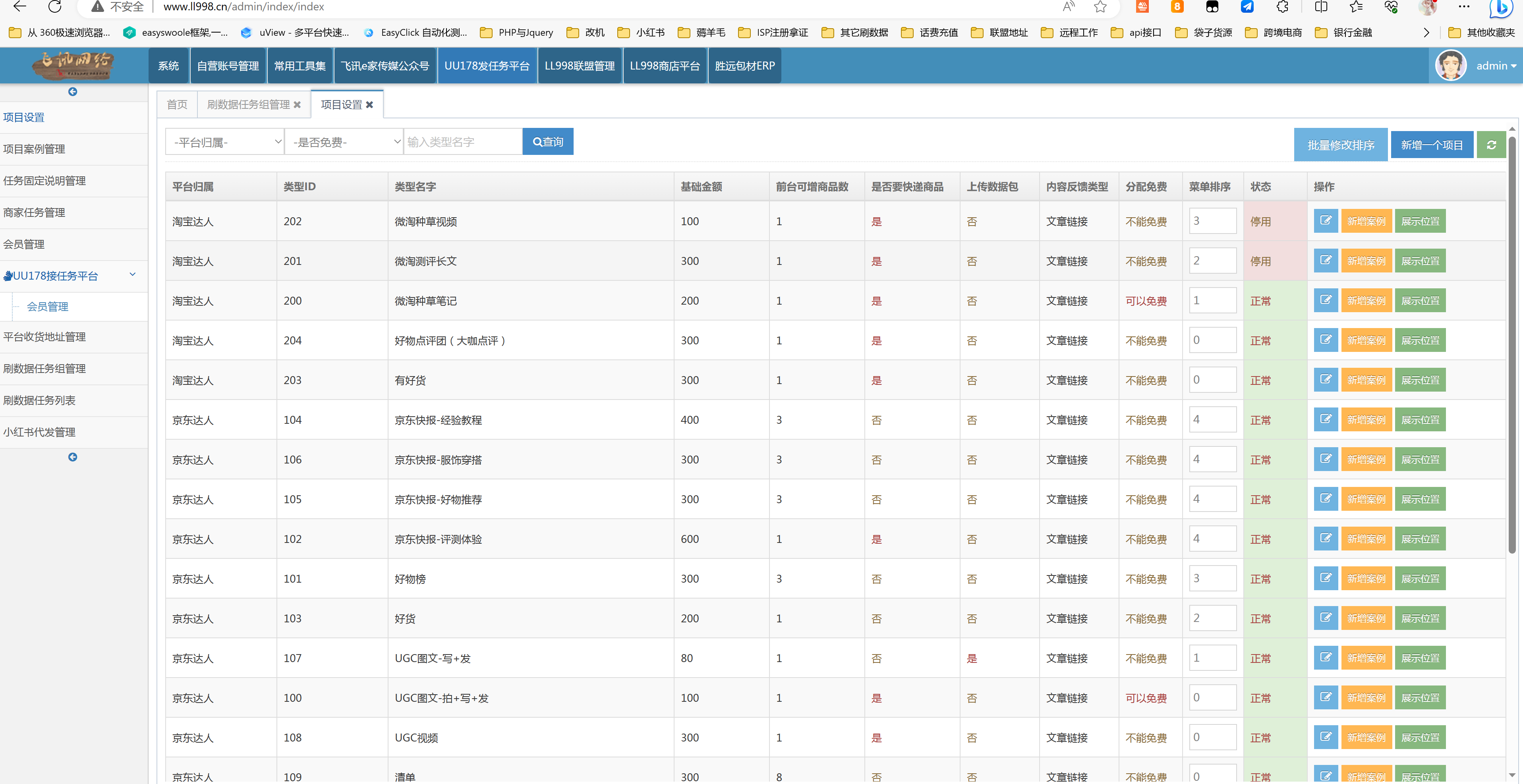
Task: Show more bookmarks via chevron arrow
Action: tap(1426, 33)
